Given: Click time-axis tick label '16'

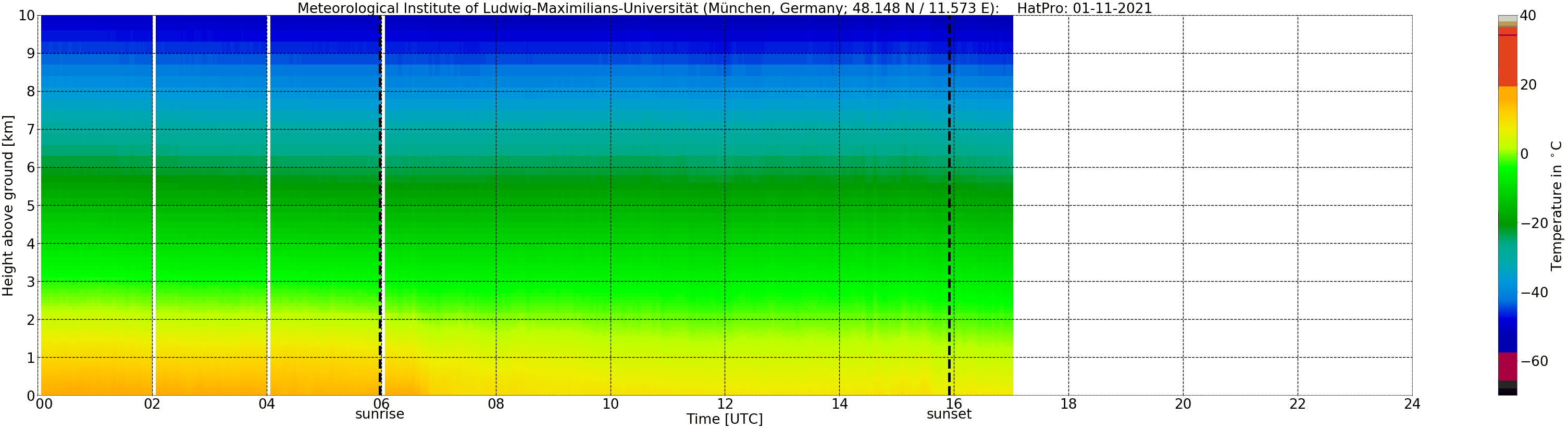Looking at the screenshot, I should [x=954, y=404].
